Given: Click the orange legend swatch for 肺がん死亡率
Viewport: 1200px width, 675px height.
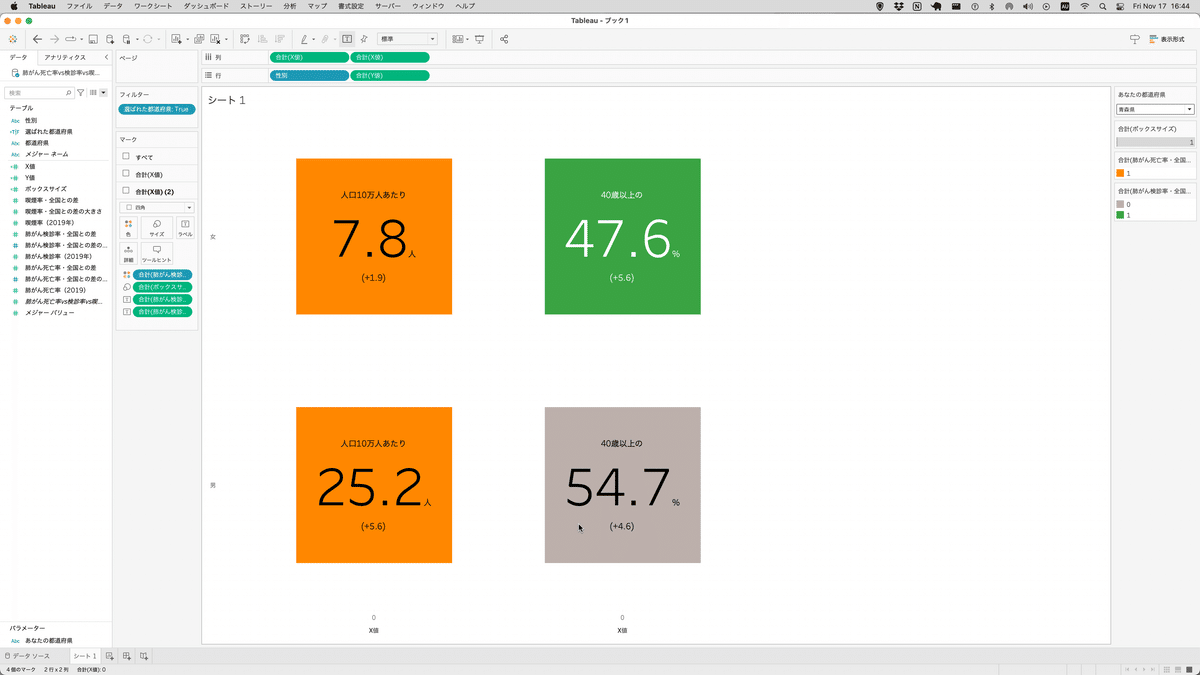Looking at the screenshot, I should coord(1121,173).
